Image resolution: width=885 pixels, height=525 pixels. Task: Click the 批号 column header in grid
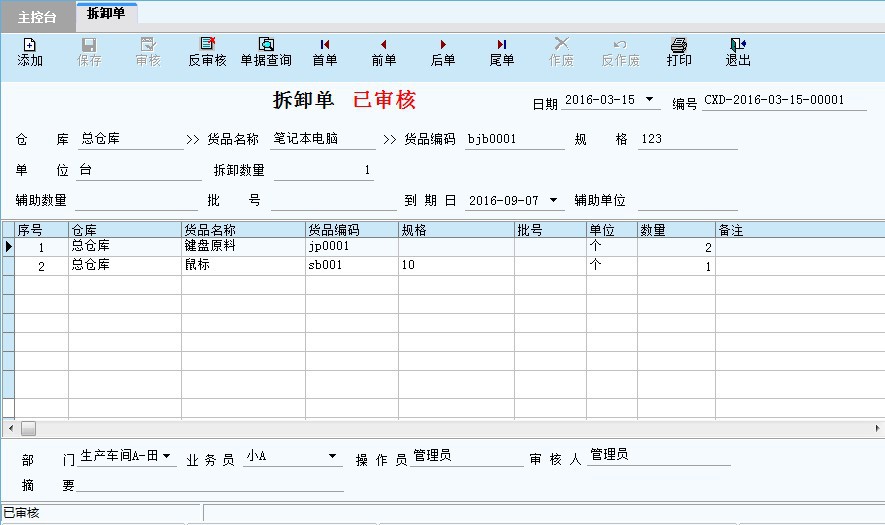(550, 230)
